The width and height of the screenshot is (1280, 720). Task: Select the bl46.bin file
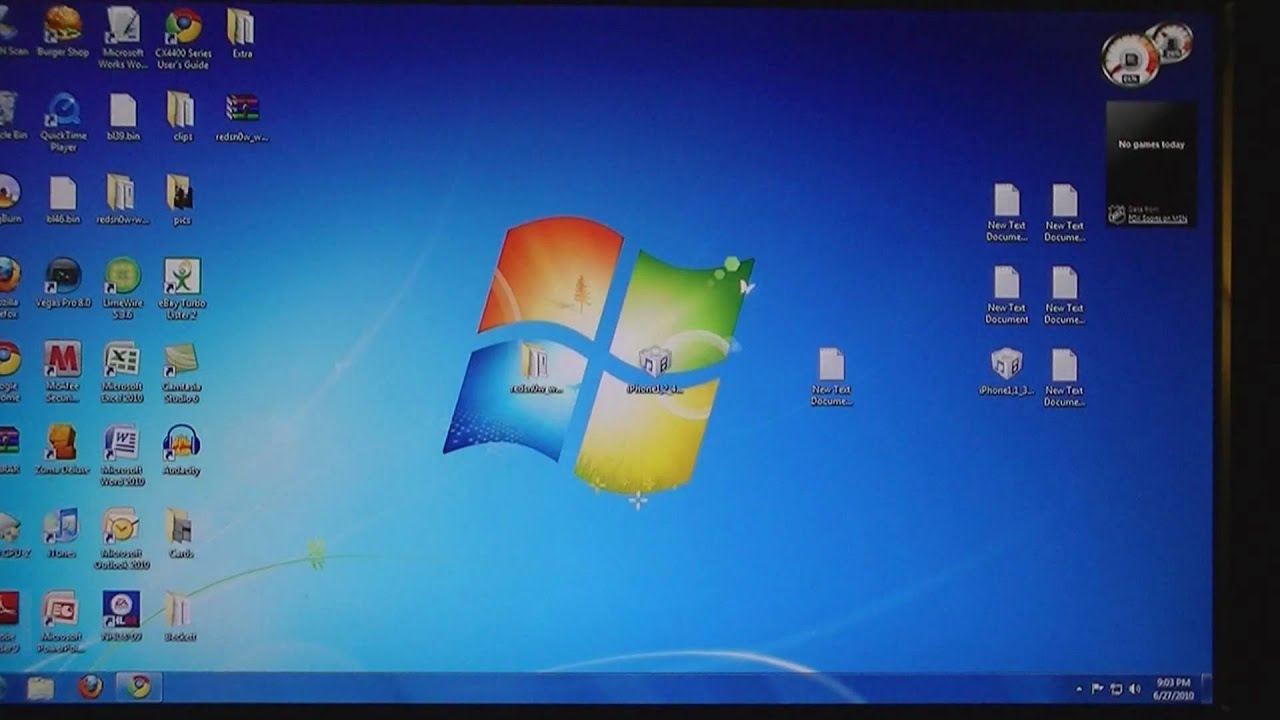click(x=63, y=199)
